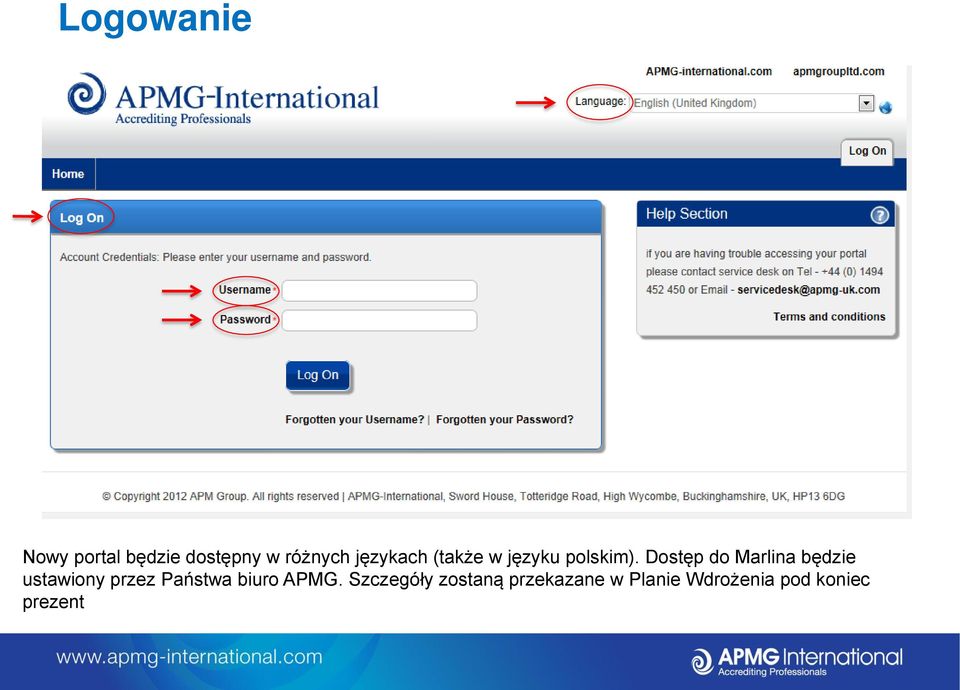Click the www.apmg-international.com footer URL

pyautogui.click(x=189, y=657)
